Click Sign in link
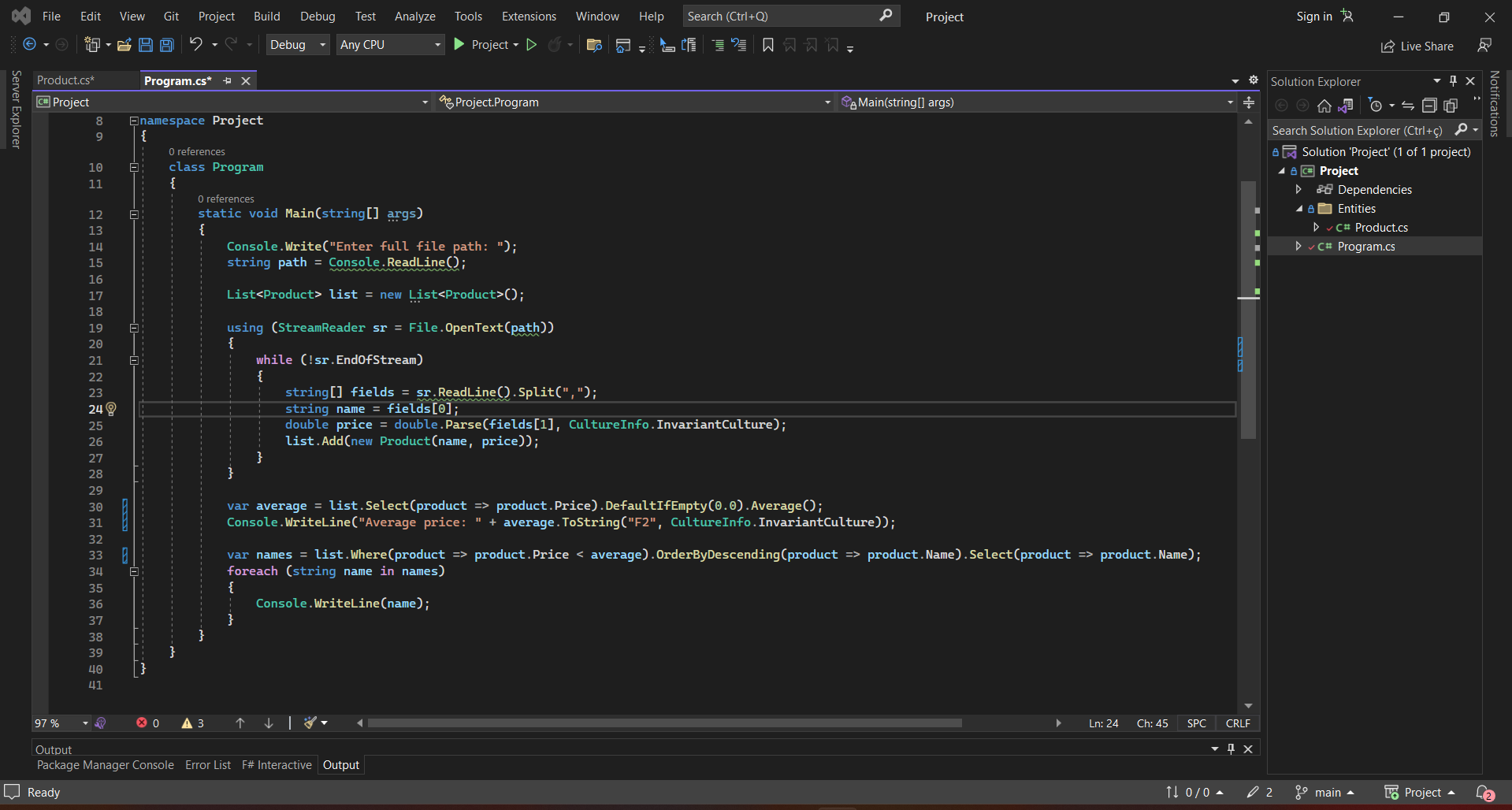The width and height of the screenshot is (1512, 810). 1313,17
